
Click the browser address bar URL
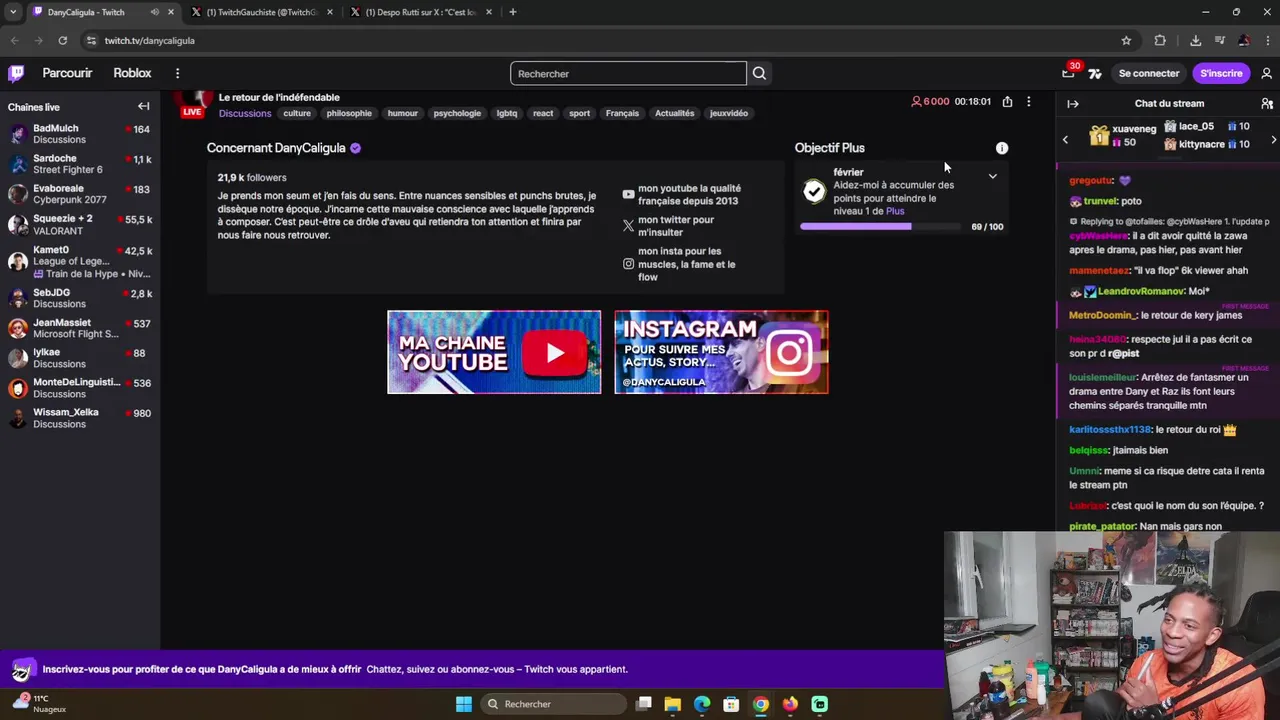click(x=150, y=40)
